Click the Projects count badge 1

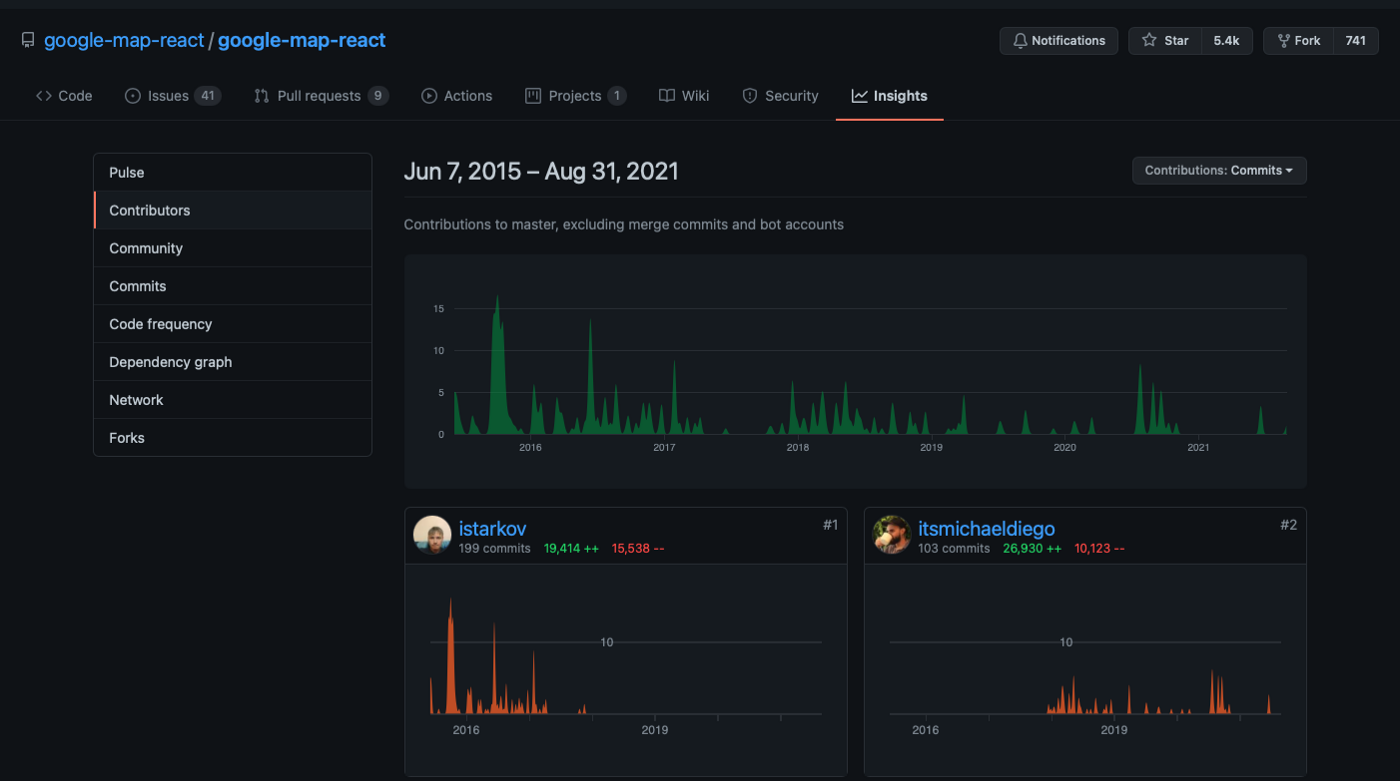[x=617, y=96]
